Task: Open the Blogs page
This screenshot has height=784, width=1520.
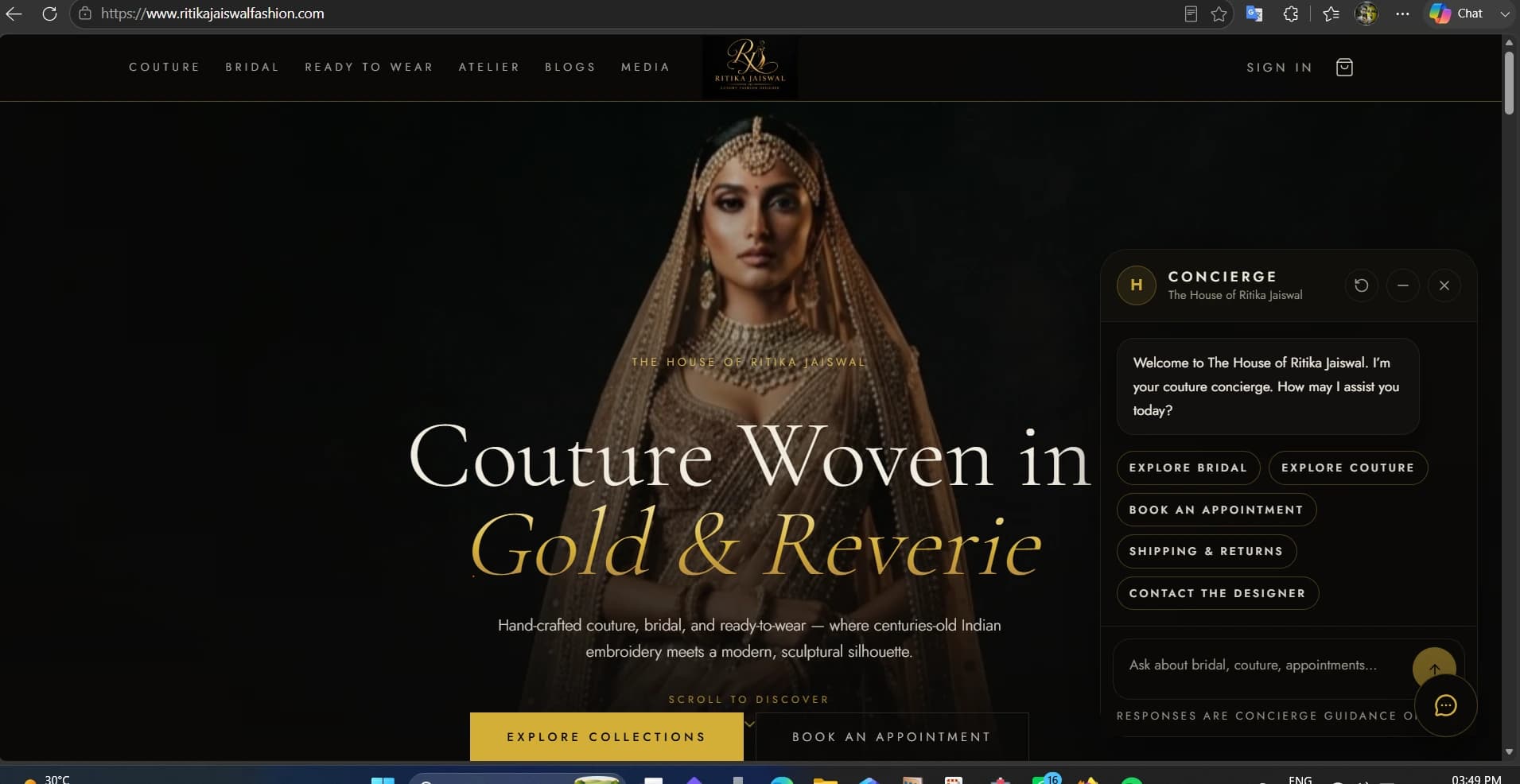Action: pos(570,67)
